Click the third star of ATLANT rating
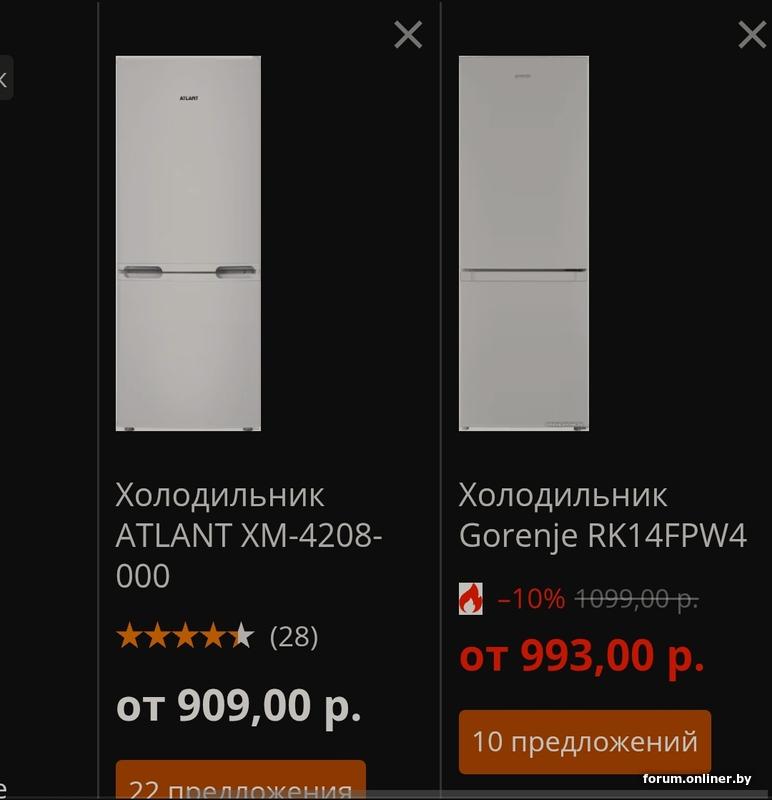 coord(185,636)
